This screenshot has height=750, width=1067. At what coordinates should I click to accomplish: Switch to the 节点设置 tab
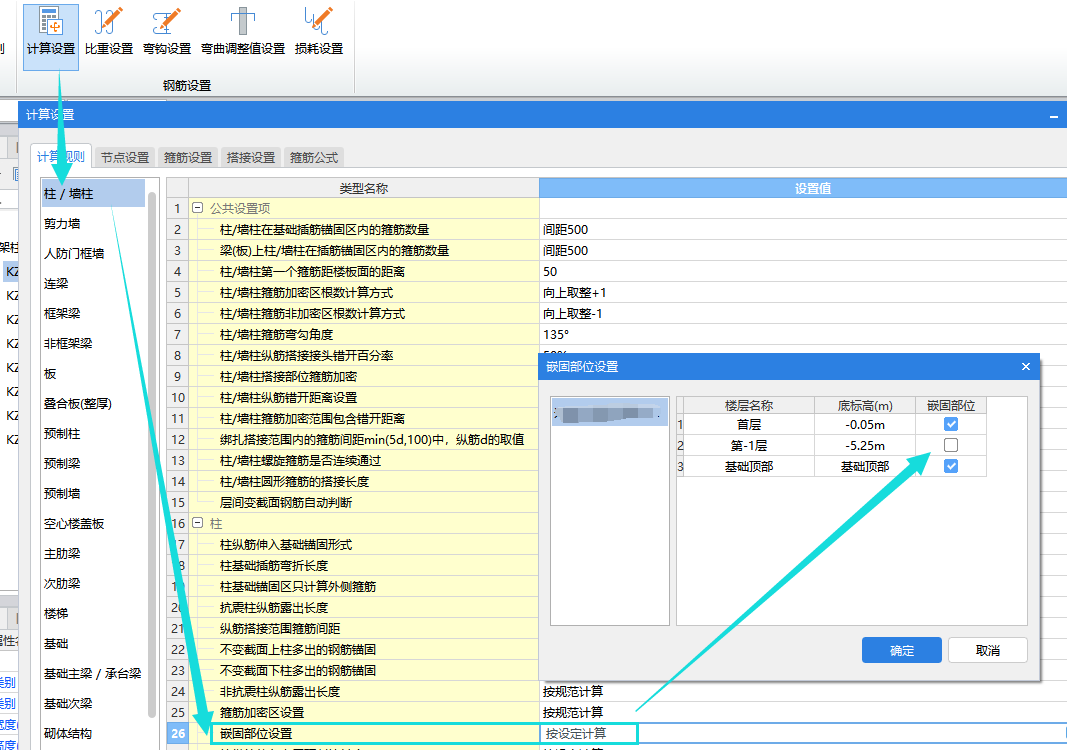click(x=125, y=157)
